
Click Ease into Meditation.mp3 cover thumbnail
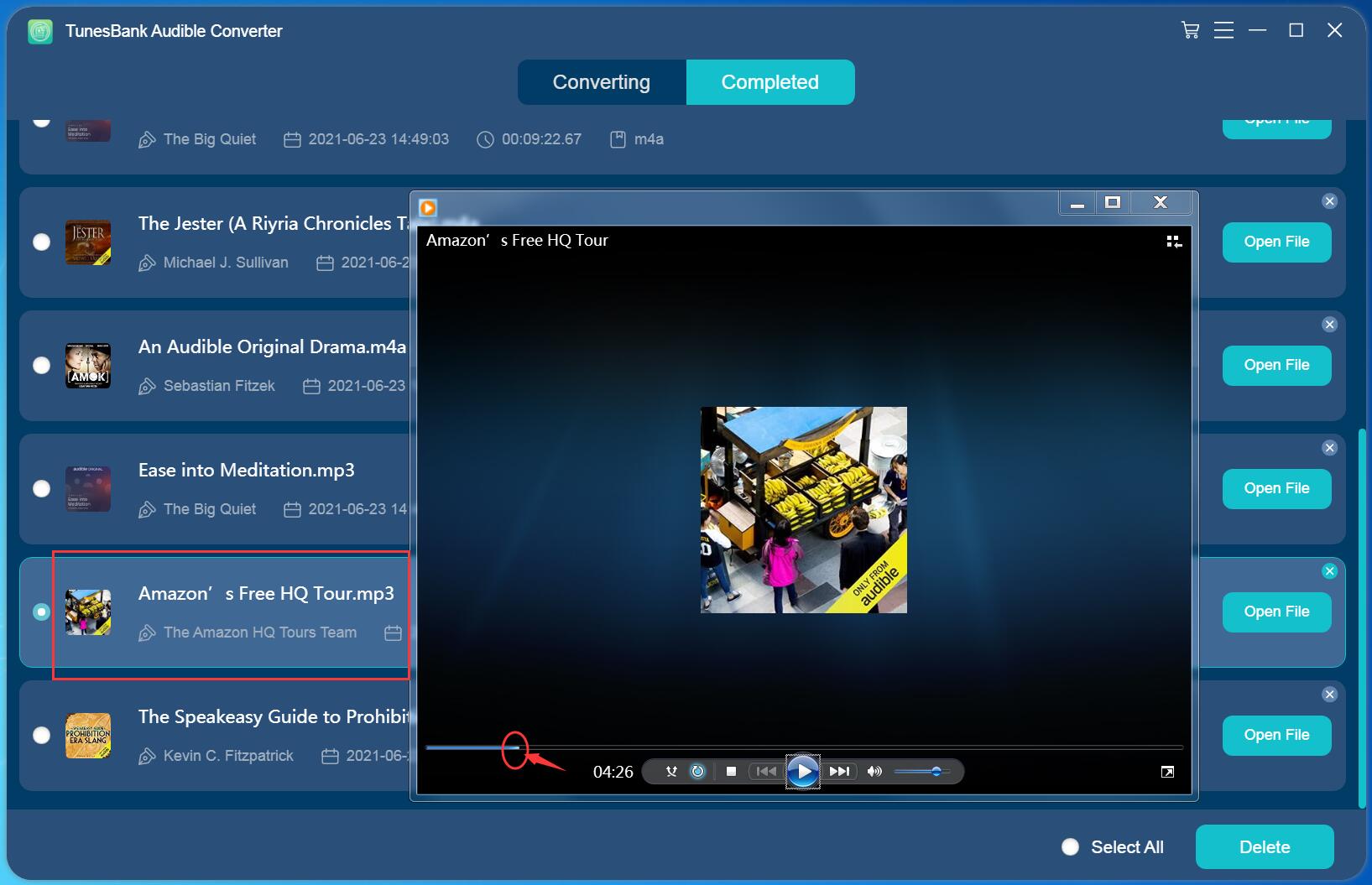88,489
